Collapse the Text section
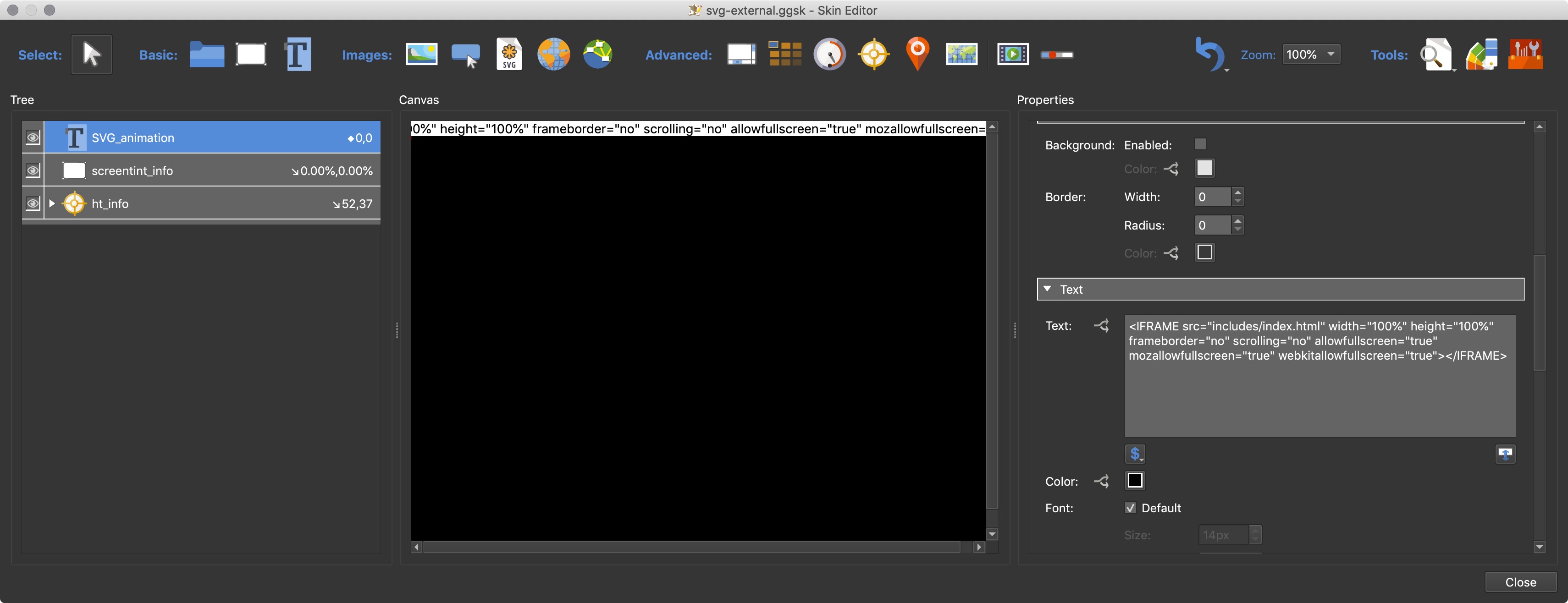Viewport: 1568px width, 603px height. [1047, 289]
